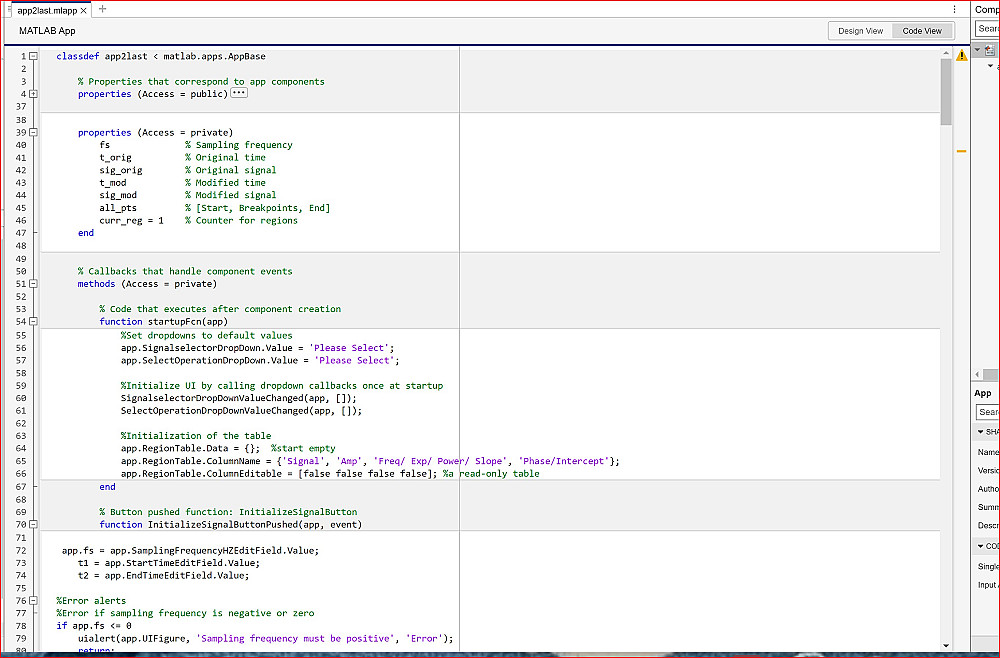Click the 'function startupFcn(app)' line

pyautogui.click(x=163, y=321)
